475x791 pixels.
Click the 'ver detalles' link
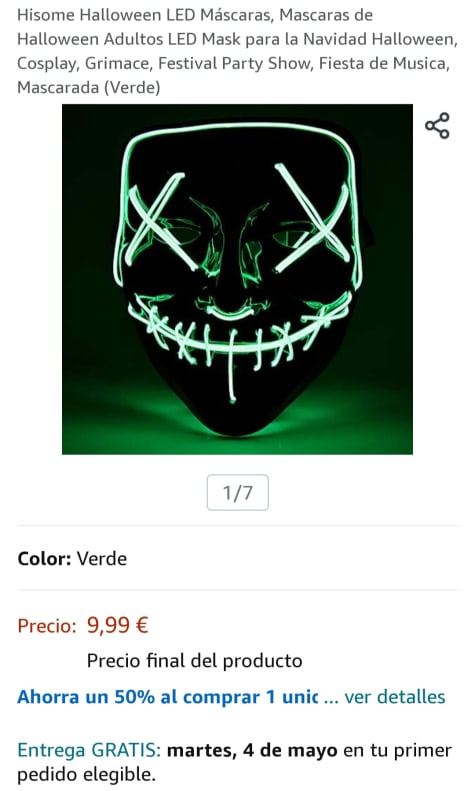395,697
